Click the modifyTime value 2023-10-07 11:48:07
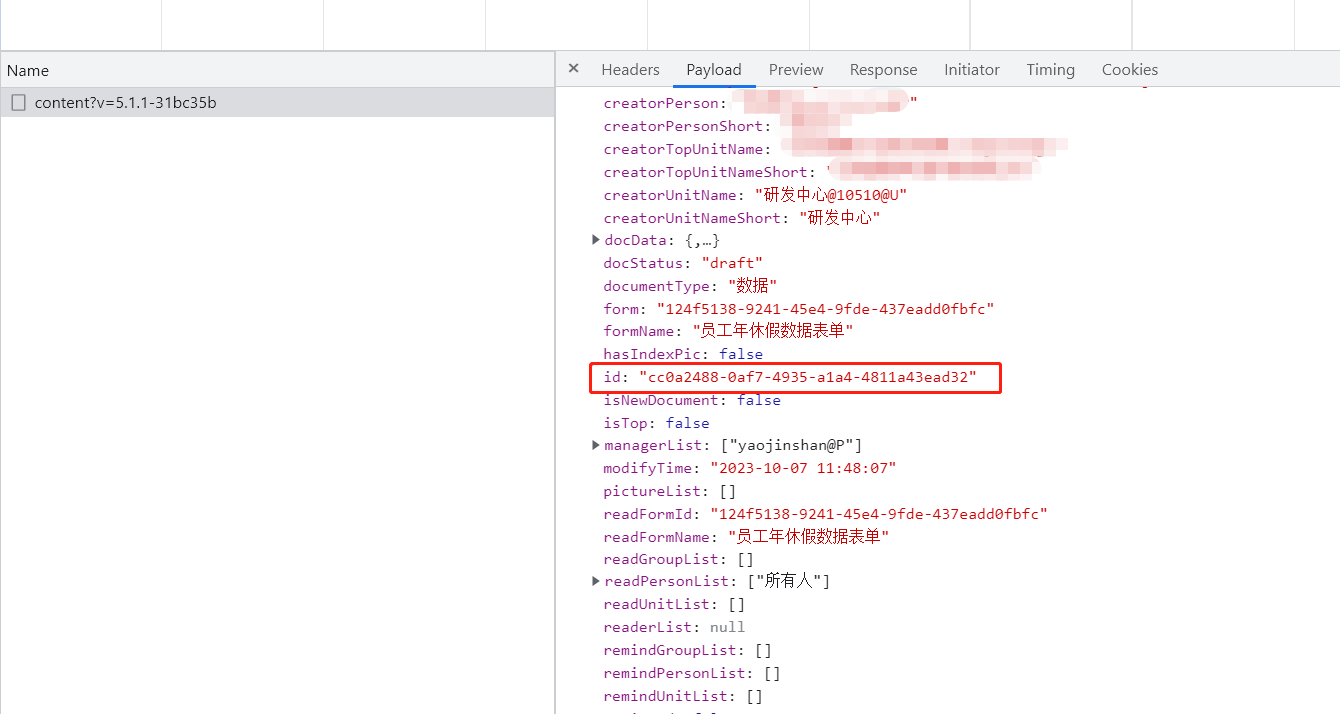Screen dimensions: 1340x714 tap(803, 468)
